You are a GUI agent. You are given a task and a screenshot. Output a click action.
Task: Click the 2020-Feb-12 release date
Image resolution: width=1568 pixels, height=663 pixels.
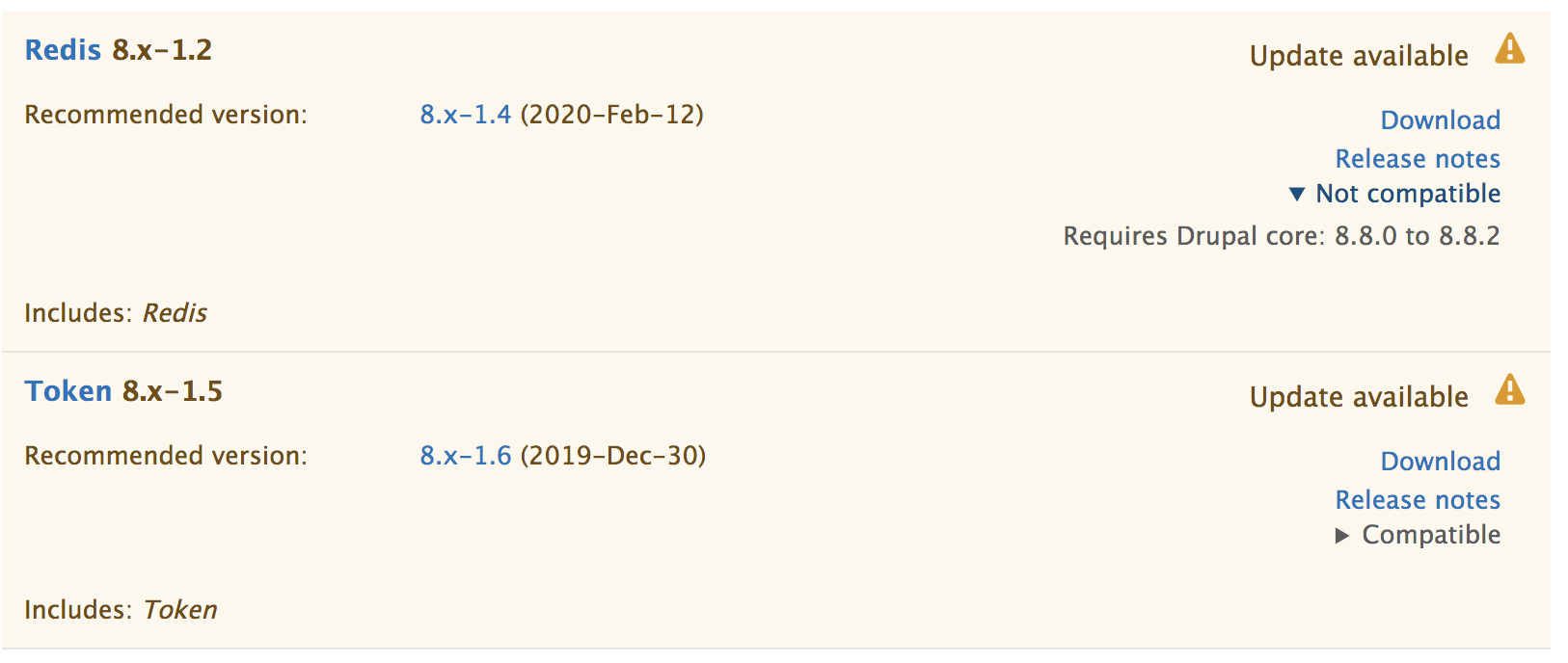pyautogui.click(x=612, y=115)
